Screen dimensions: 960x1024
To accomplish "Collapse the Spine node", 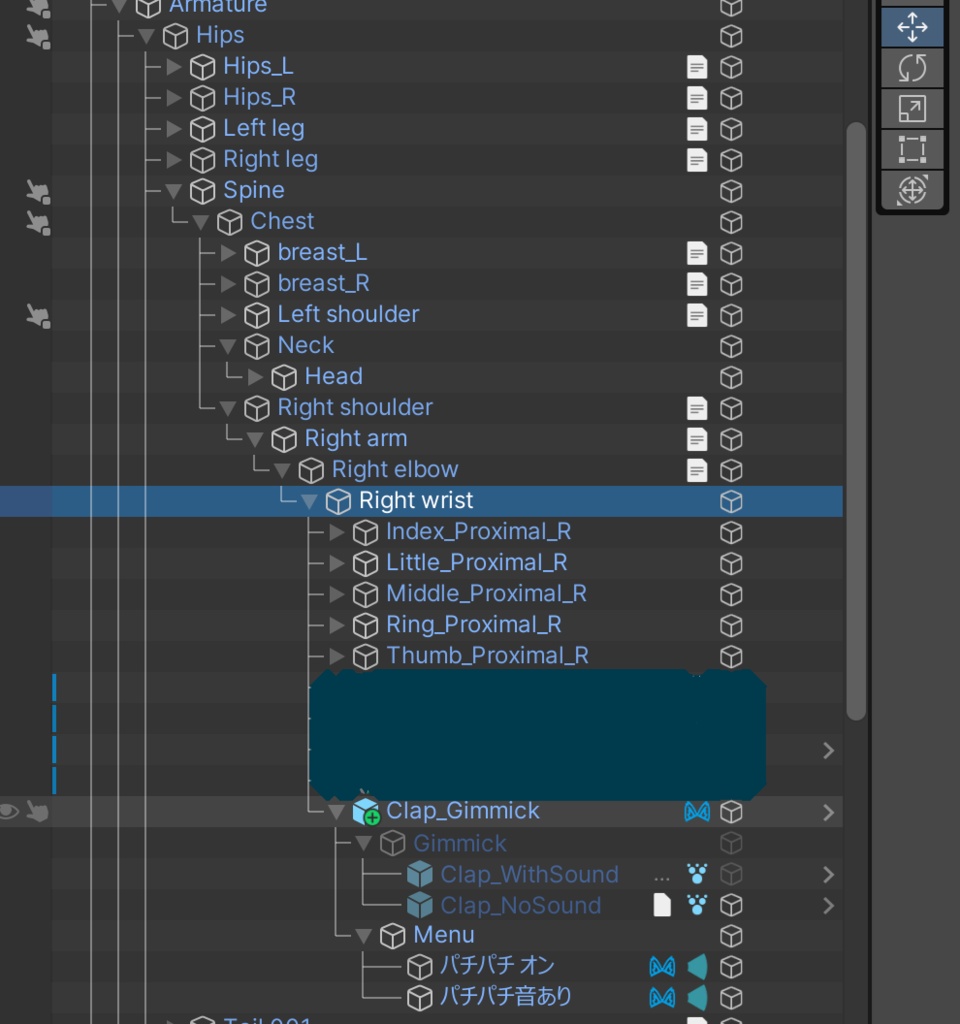I will (x=173, y=191).
